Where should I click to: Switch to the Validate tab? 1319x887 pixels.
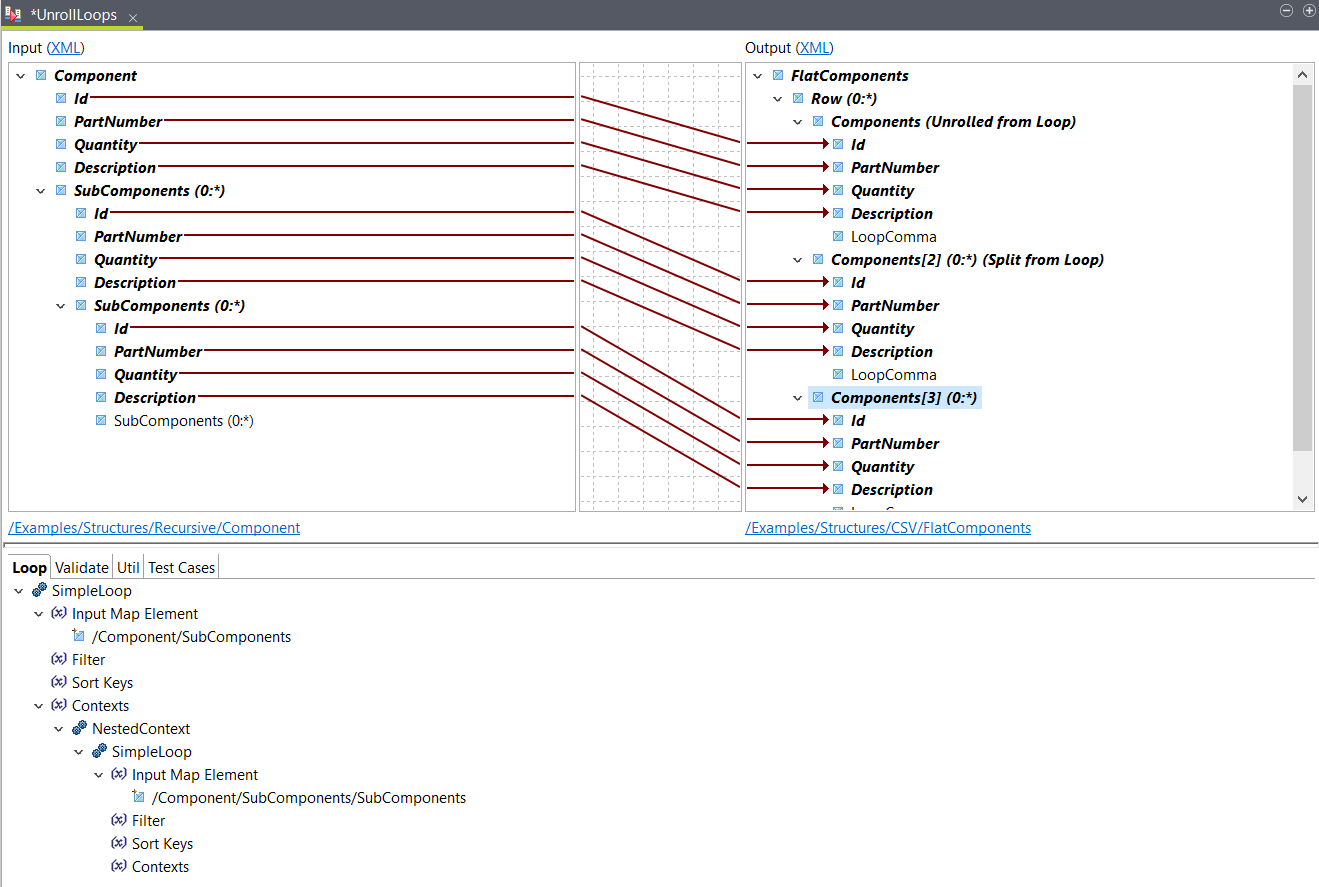(x=81, y=567)
